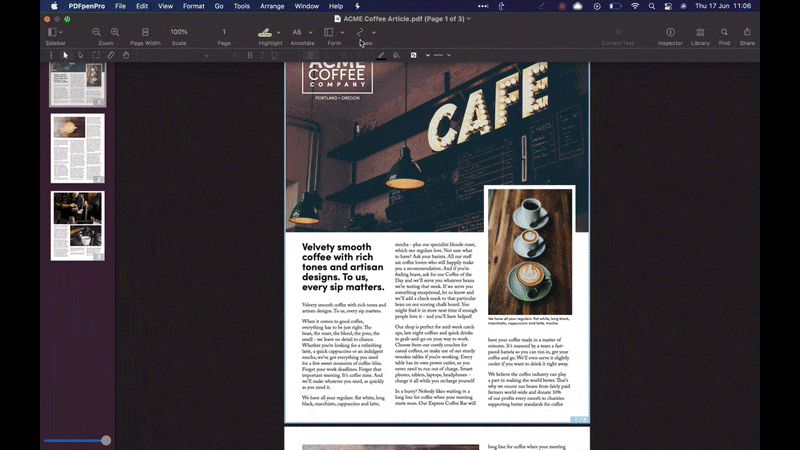The image size is (800, 450).
Task: Expand the Sidebar options chevron
Action: [61, 32]
